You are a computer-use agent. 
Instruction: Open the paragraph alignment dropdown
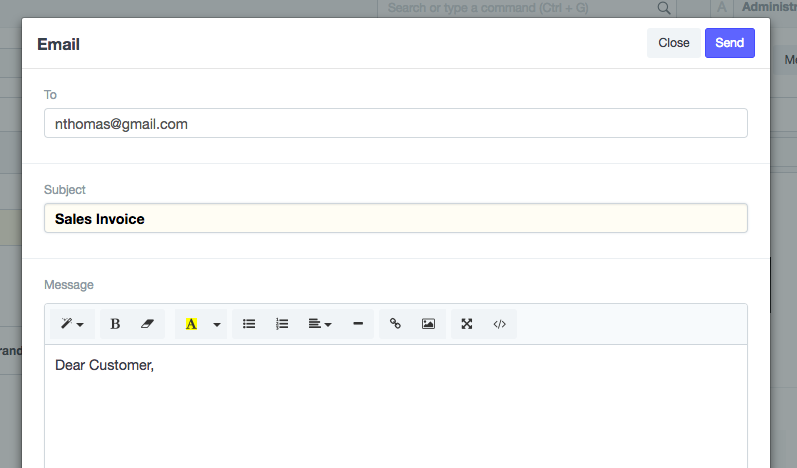click(x=320, y=324)
